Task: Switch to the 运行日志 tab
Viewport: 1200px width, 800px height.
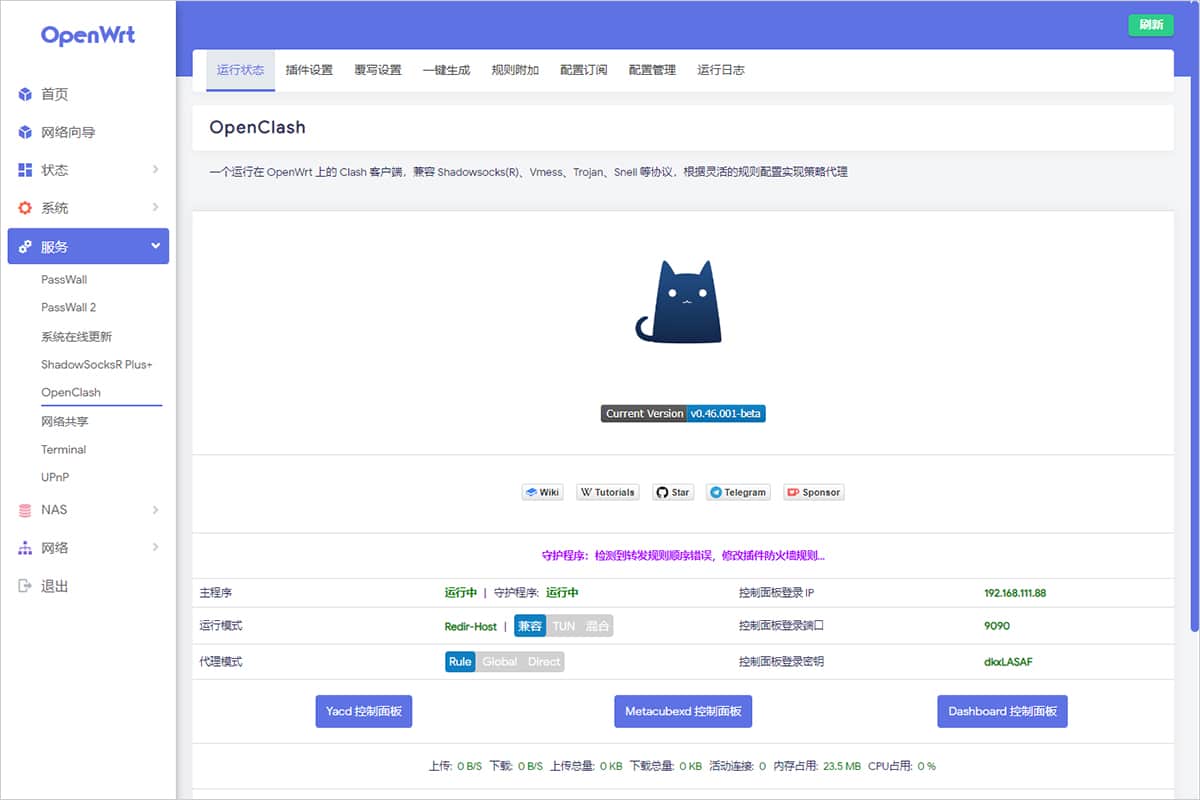Action: point(721,70)
